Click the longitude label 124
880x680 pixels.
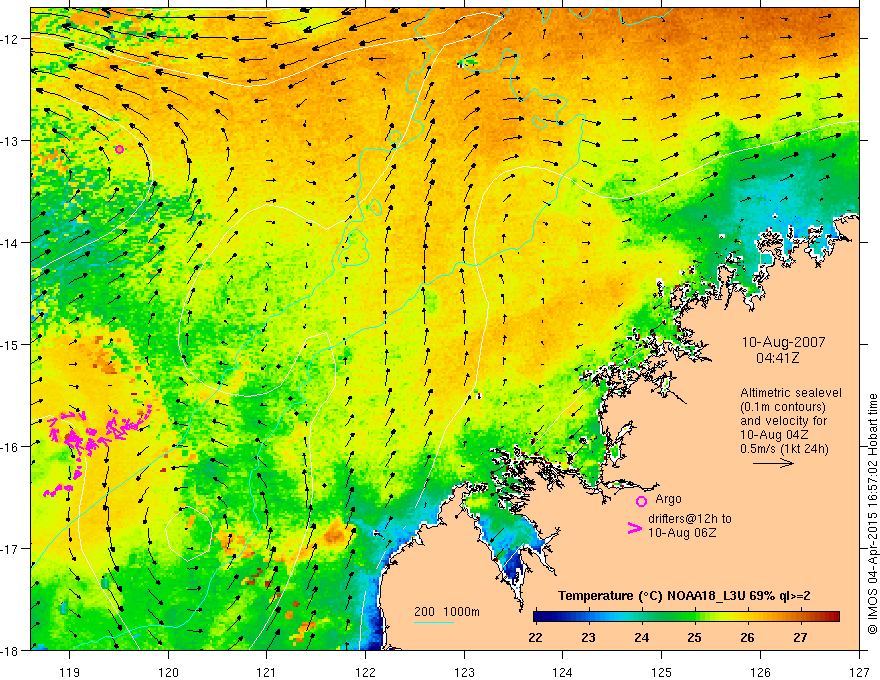[563, 673]
